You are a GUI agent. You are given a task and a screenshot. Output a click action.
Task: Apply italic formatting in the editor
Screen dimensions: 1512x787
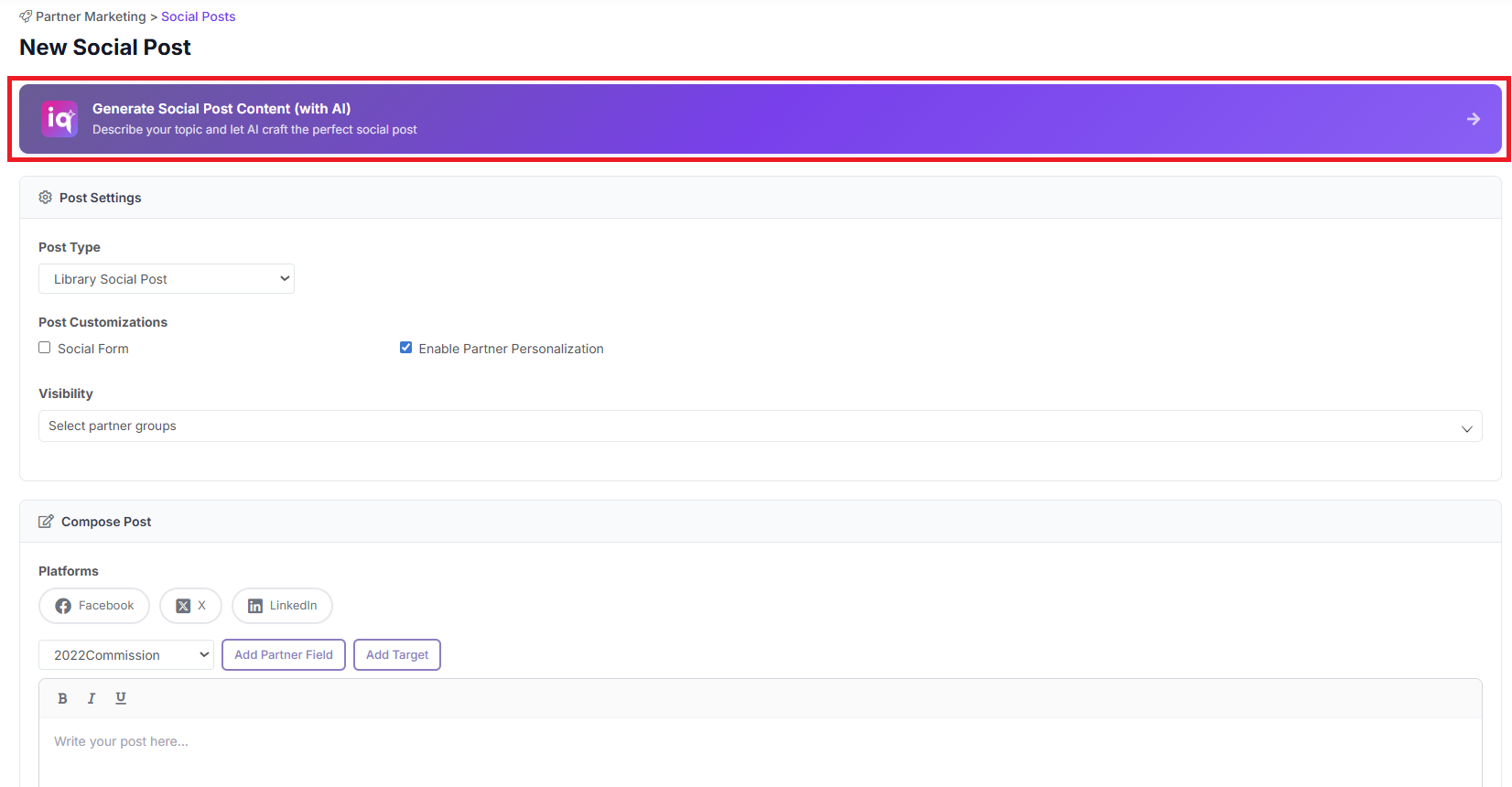(92, 698)
